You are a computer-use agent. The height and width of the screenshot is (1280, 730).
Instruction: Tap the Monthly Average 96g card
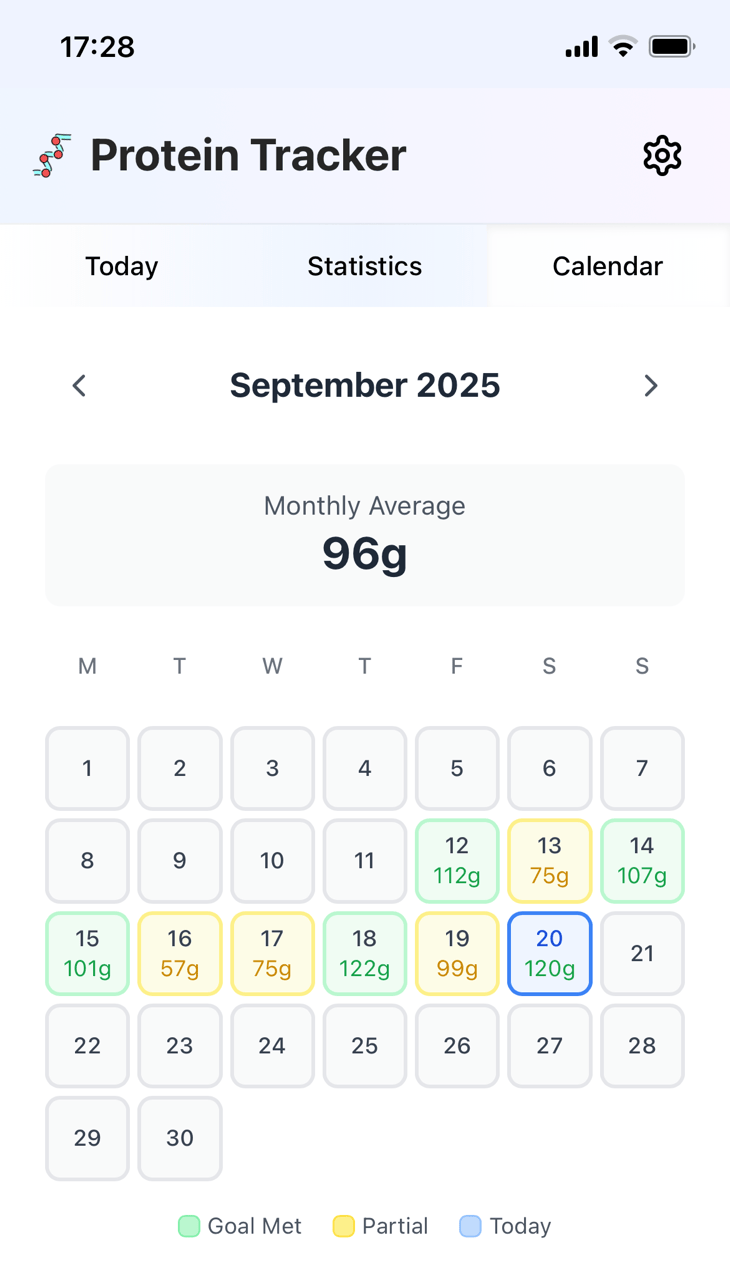tap(364, 535)
